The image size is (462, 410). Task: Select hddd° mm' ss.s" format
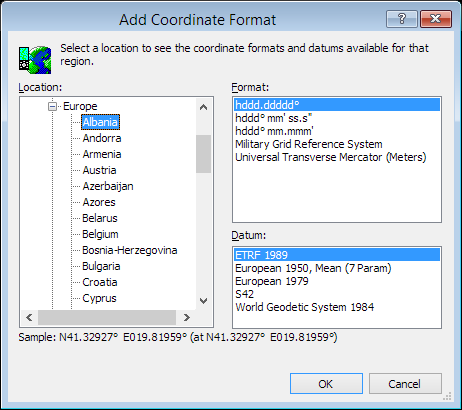pos(337,118)
